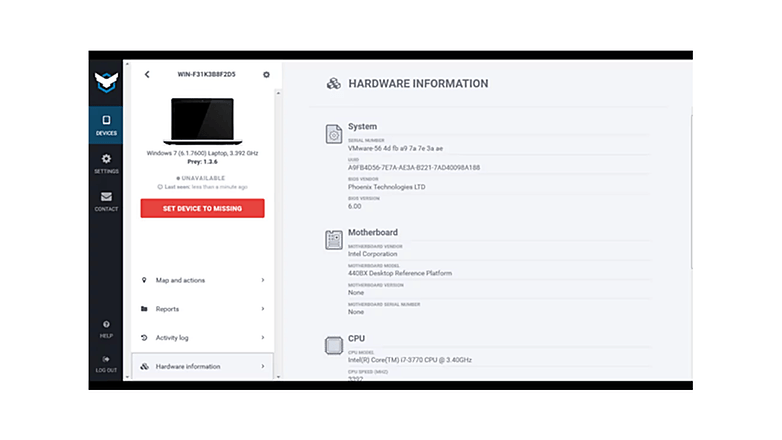Open Activity log menu item
Screen dimensions: 782x440
click(x=202, y=338)
